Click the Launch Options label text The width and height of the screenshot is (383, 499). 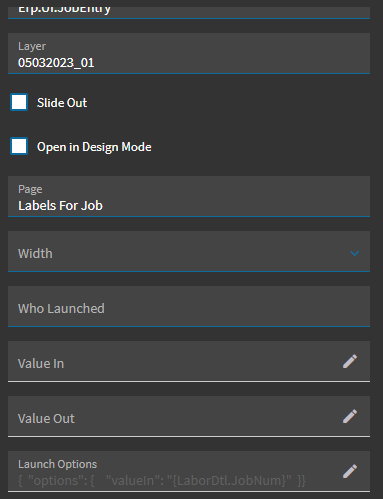[x=58, y=464]
